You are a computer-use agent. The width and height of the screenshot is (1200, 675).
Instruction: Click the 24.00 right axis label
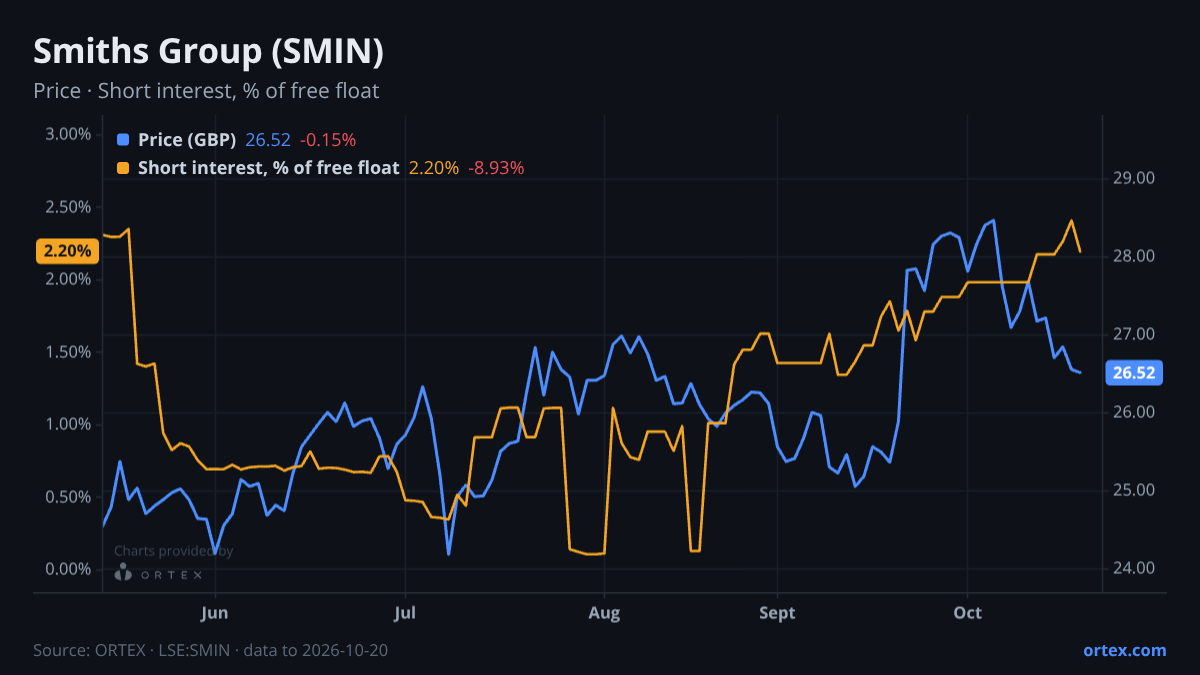(1134, 568)
